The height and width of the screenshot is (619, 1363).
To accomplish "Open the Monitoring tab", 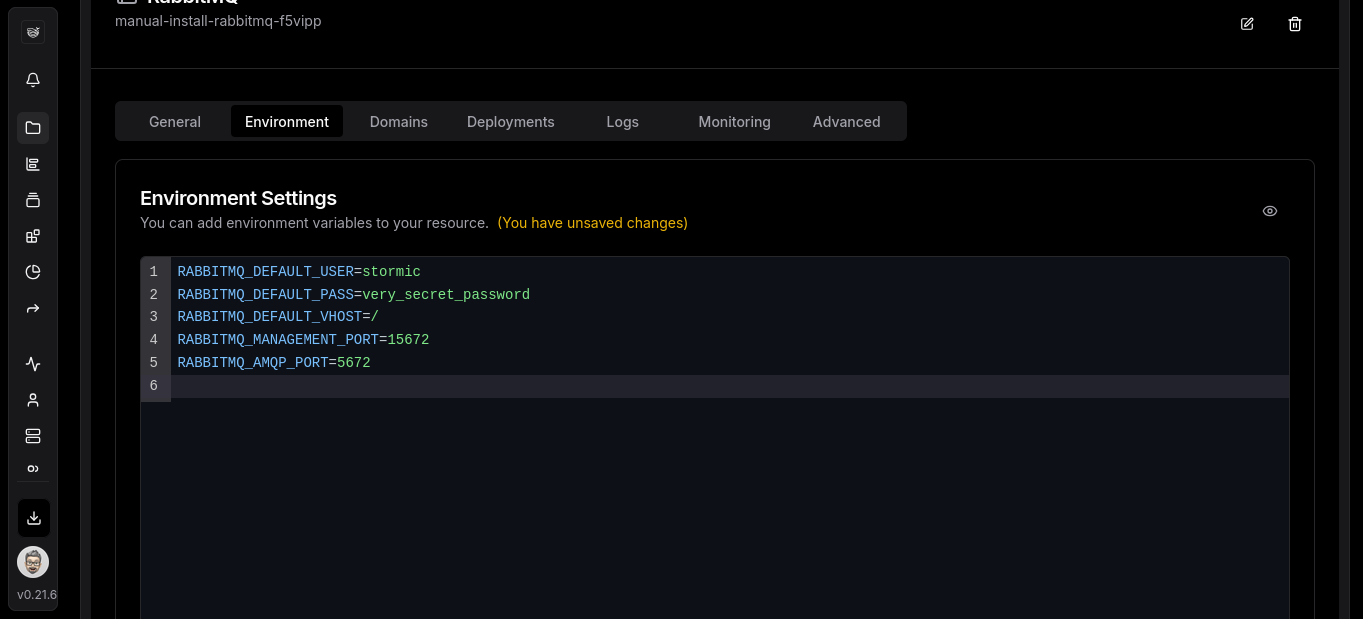I will (x=735, y=121).
